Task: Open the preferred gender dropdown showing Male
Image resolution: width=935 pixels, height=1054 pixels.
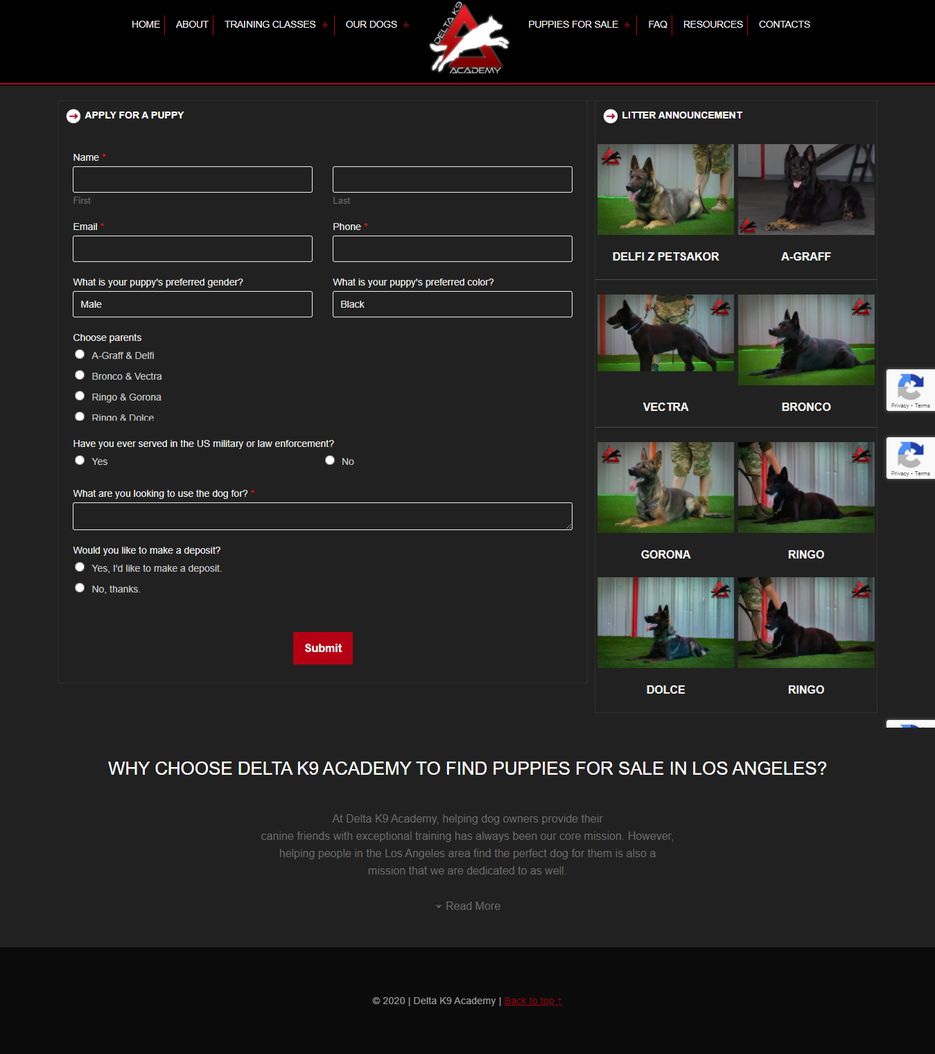Action: 192,305
